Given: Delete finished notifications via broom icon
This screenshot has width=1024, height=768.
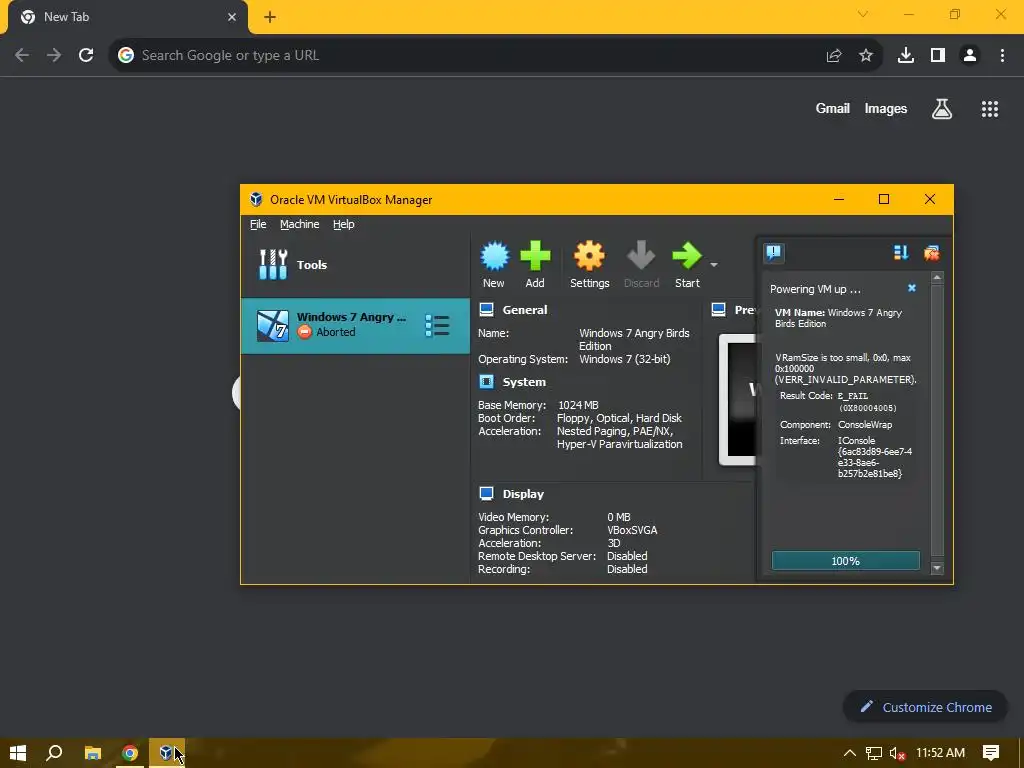Looking at the screenshot, I should click(931, 253).
